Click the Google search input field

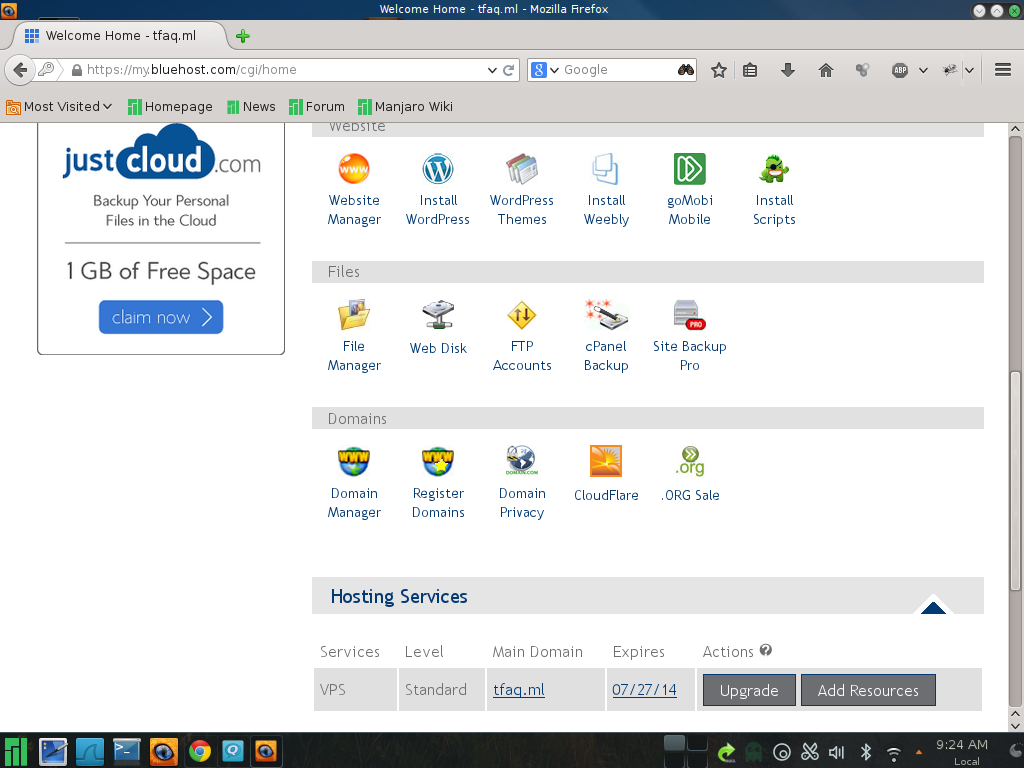(615, 70)
